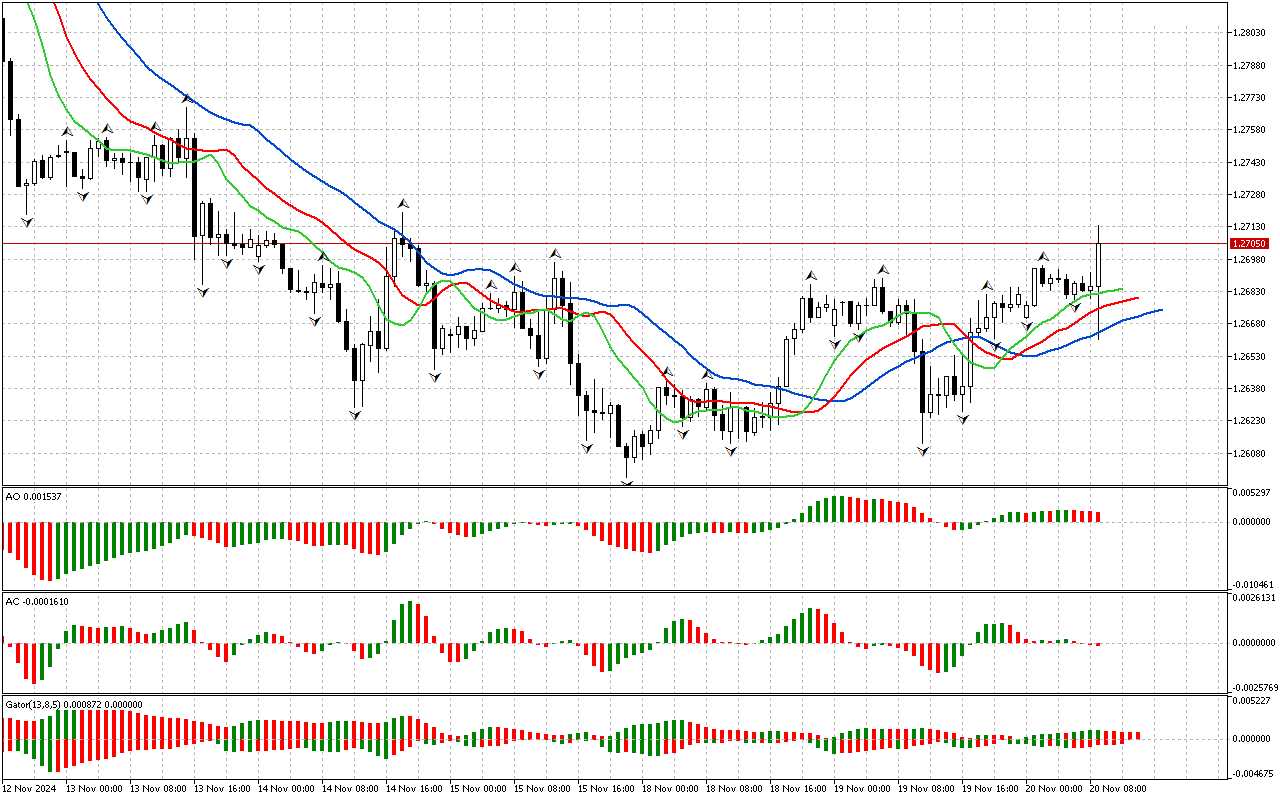Click the 1.28030 price level label
1280x800 pixels.
[1251, 33]
